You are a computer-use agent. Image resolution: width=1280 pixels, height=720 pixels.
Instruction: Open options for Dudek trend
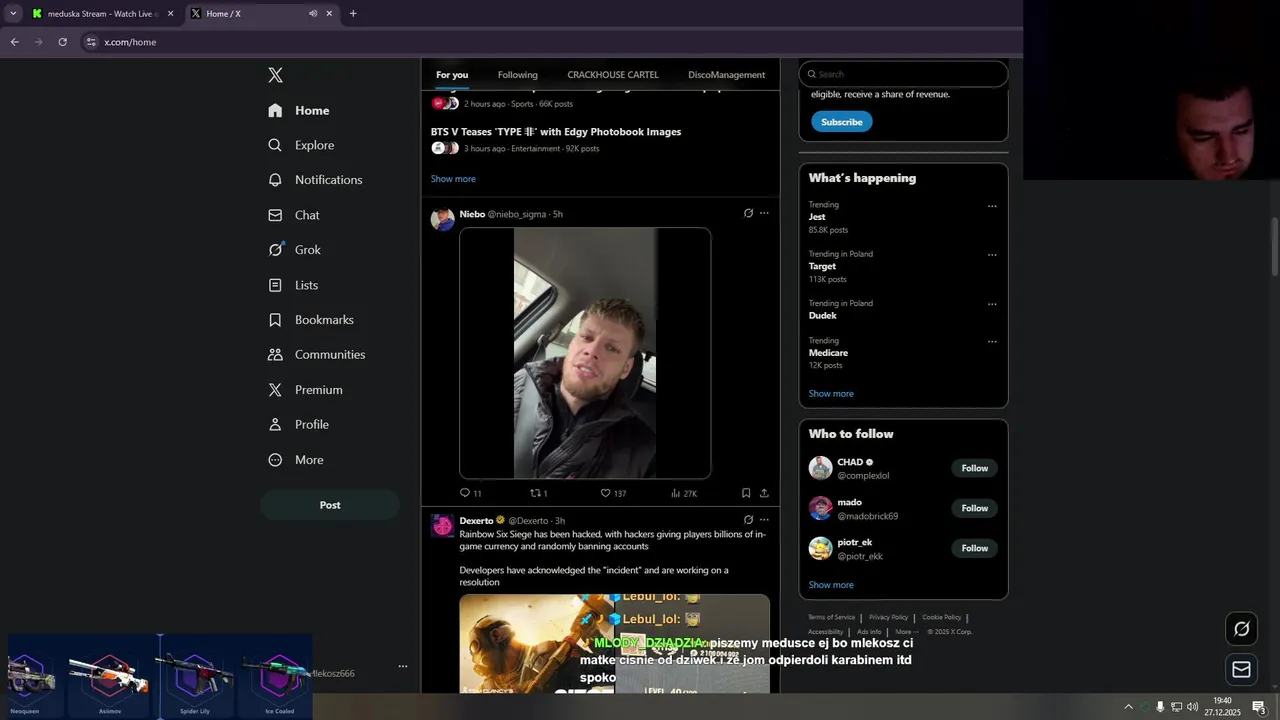point(992,304)
